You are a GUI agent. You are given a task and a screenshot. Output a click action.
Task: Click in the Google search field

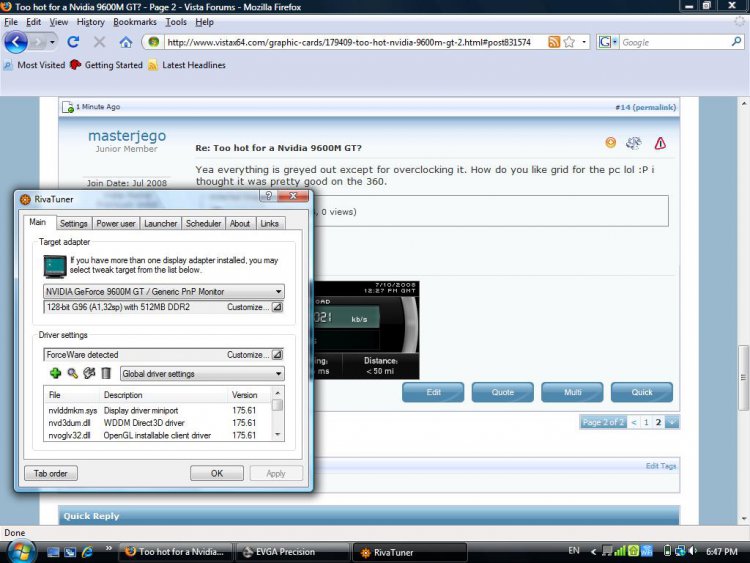tap(675, 42)
